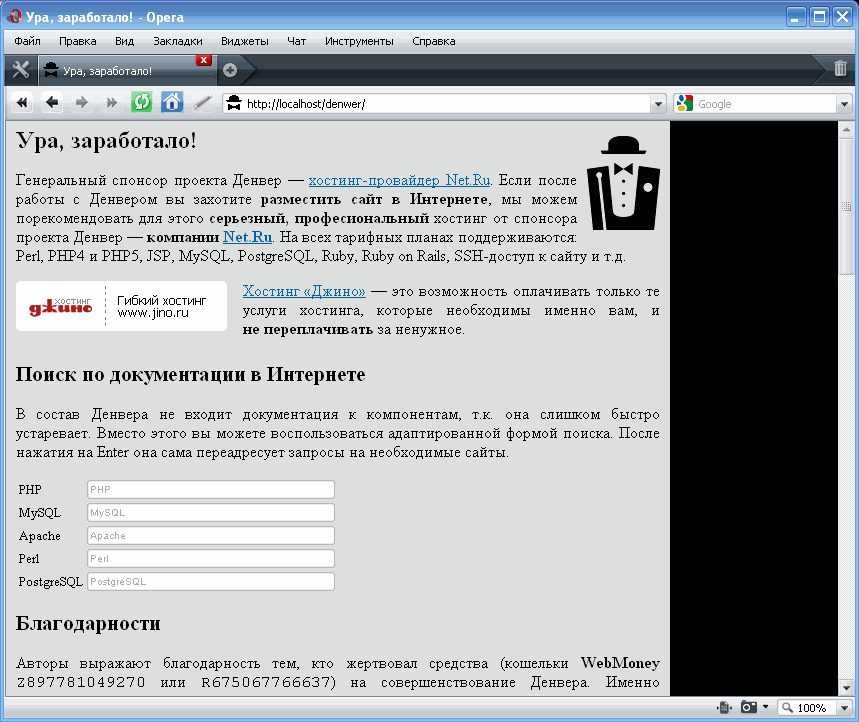The width and height of the screenshot is (859, 722).
Task: Open a new tab with plus icon
Action: (x=230, y=70)
